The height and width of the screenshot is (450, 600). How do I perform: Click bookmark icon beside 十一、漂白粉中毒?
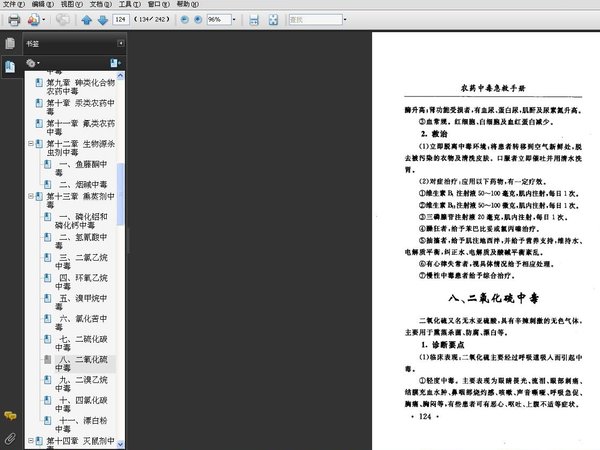(x=47, y=421)
